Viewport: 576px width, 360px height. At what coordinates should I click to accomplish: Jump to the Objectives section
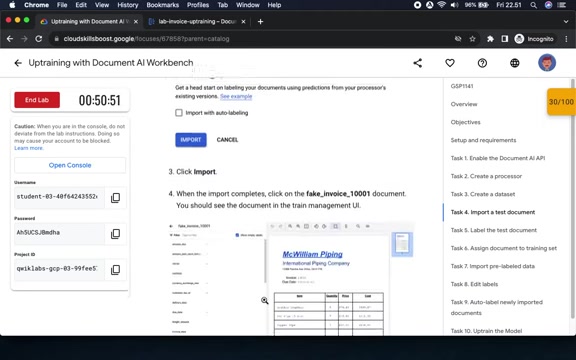click(x=465, y=122)
